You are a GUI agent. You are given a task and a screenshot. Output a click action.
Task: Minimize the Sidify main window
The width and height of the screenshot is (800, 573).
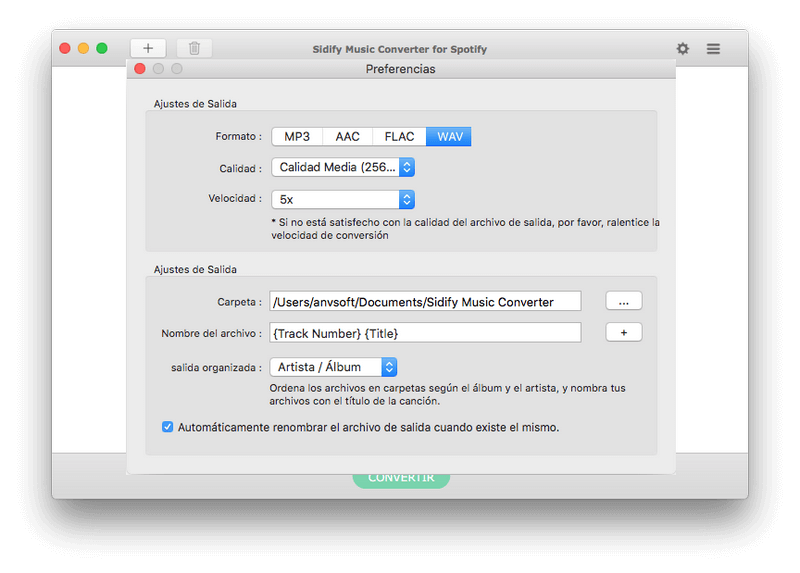pyautogui.click(x=83, y=48)
